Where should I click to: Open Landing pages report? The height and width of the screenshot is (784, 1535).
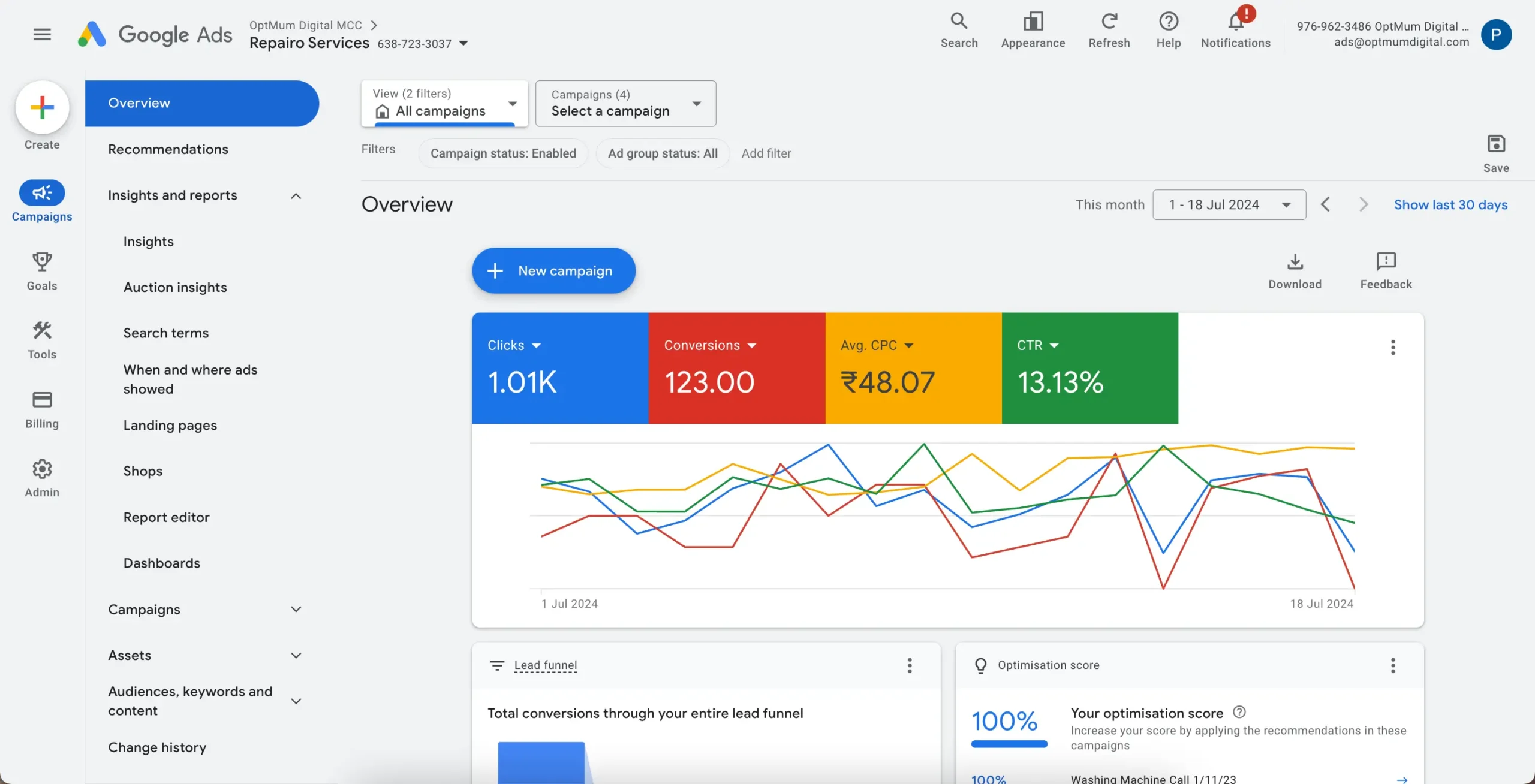(170, 425)
